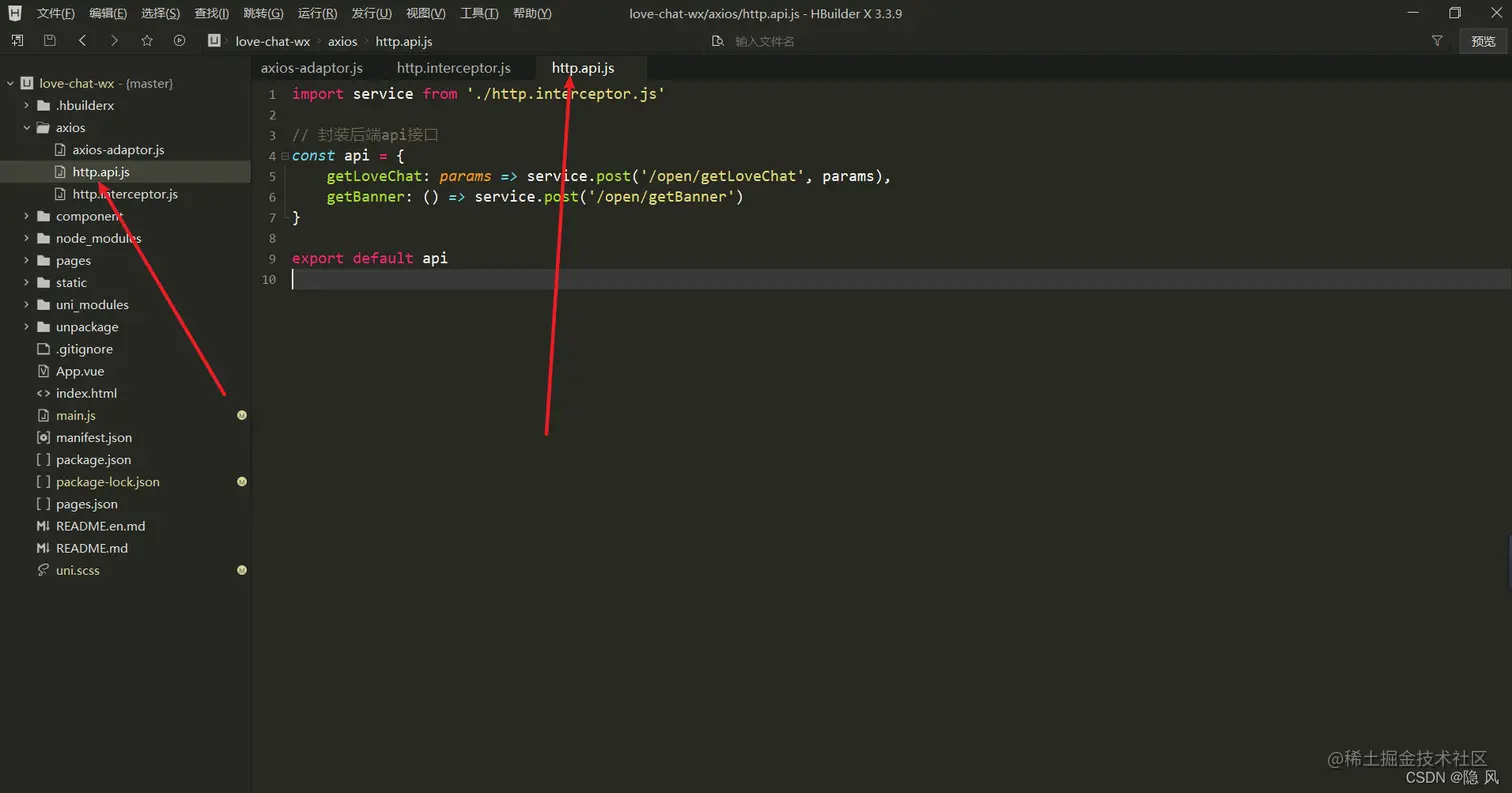Image resolution: width=1512 pixels, height=793 pixels.
Task: Click the getBanner line of code
Action: click(535, 196)
